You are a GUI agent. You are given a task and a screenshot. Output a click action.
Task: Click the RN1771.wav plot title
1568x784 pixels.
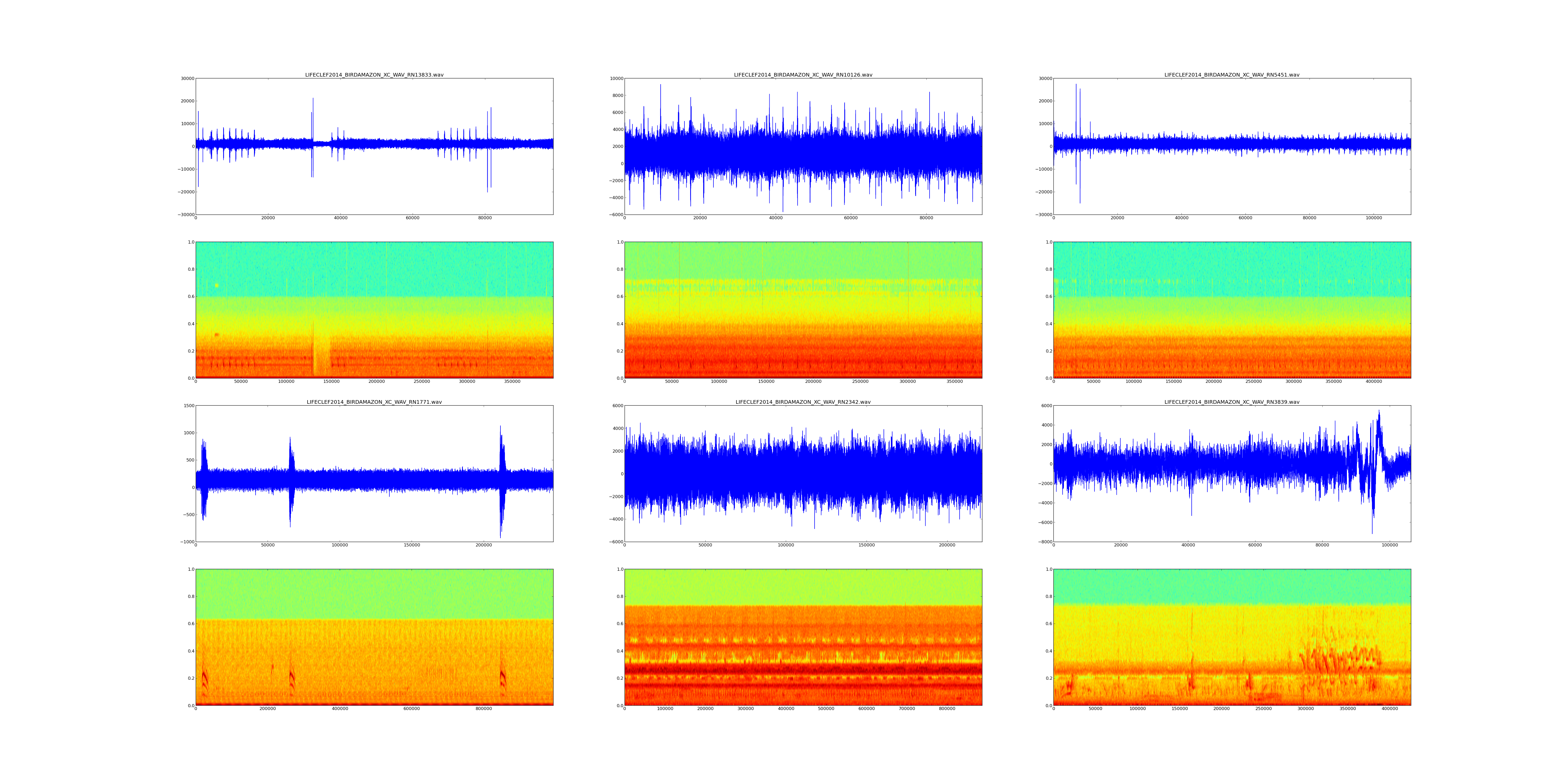pos(374,402)
